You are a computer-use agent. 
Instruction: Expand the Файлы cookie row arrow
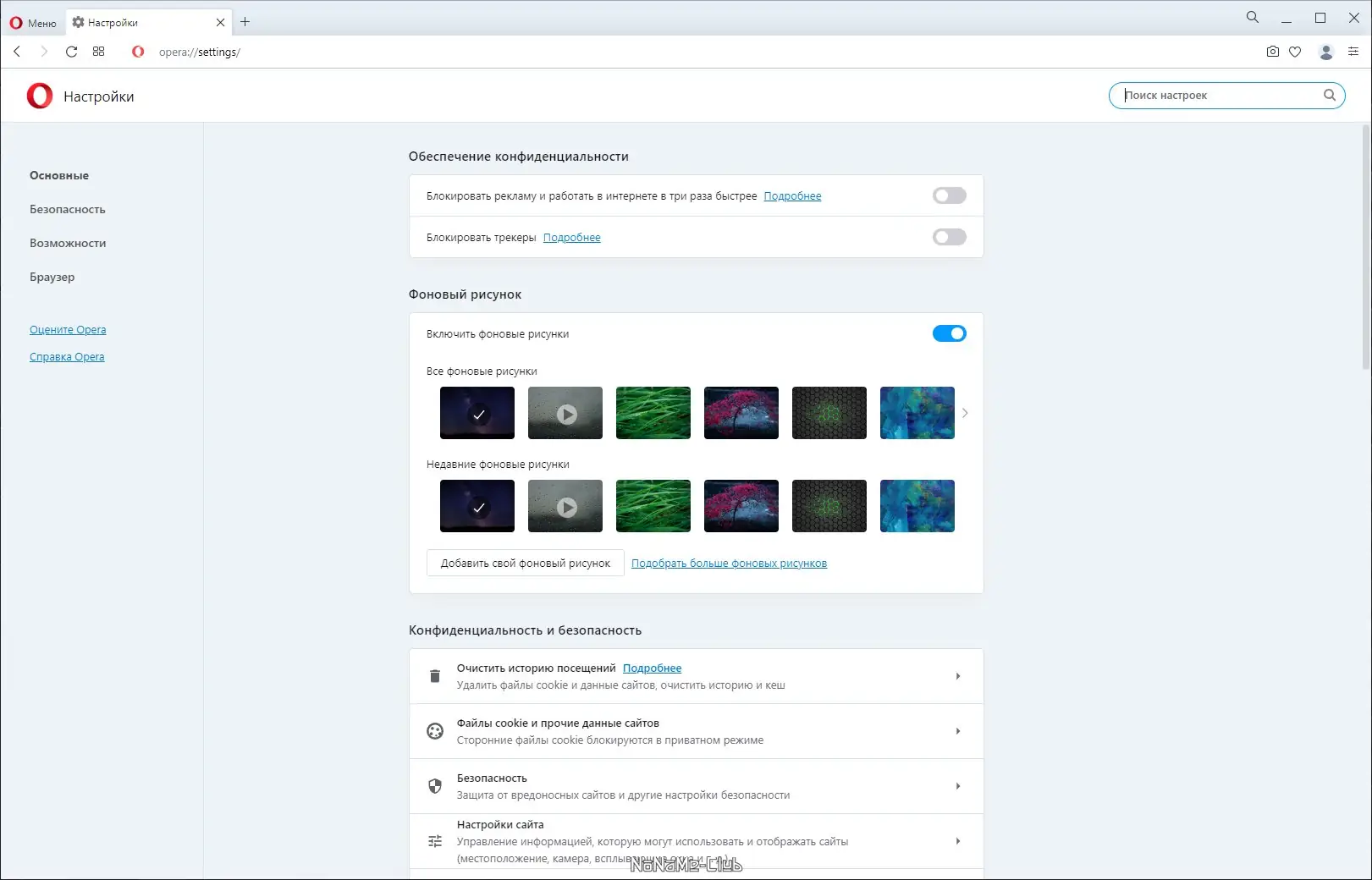point(958,731)
